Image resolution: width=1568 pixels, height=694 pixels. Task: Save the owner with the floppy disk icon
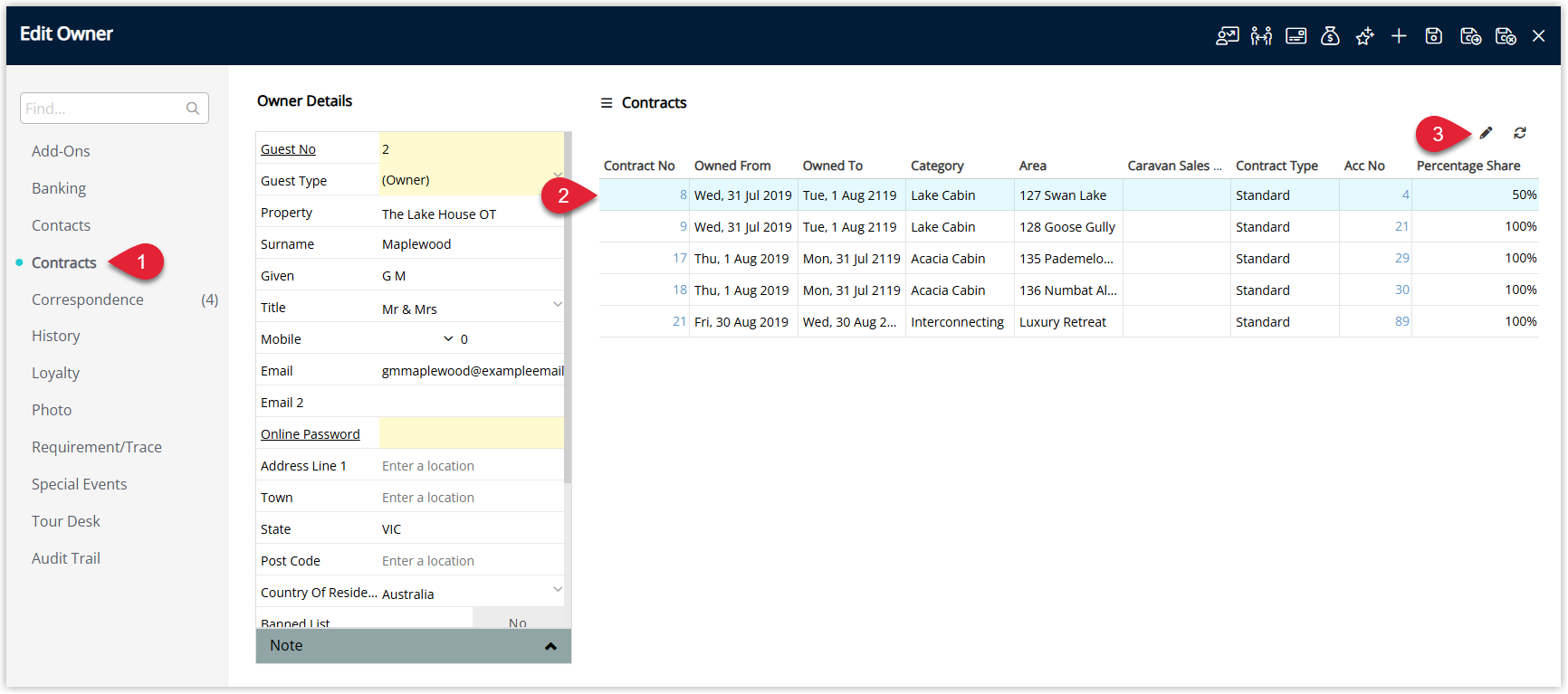(x=1434, y=36)
